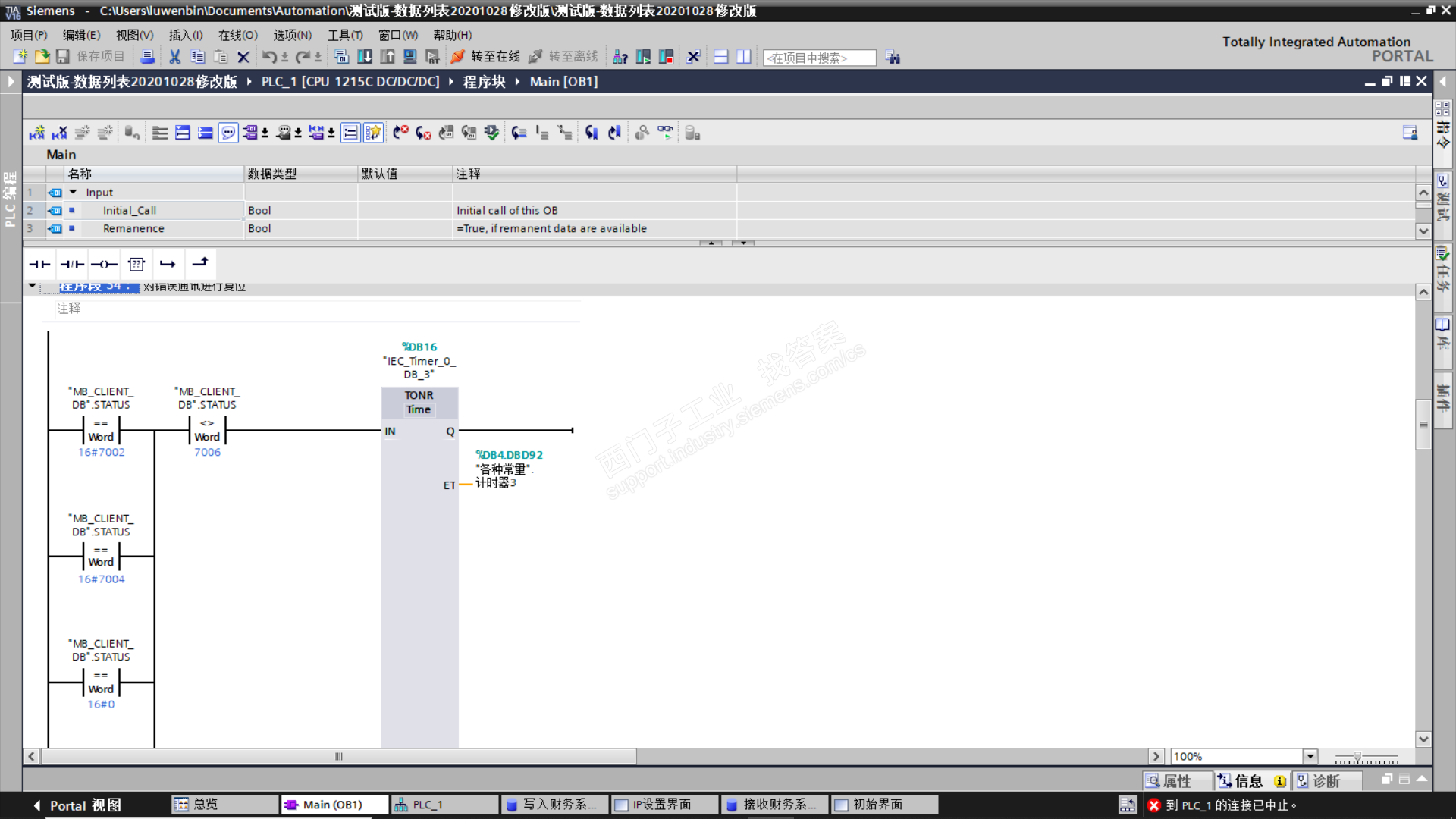This screenshot has height=819, width=1456.
Task: Collapse program network 34 arrow
Action: tap(32, 286)
